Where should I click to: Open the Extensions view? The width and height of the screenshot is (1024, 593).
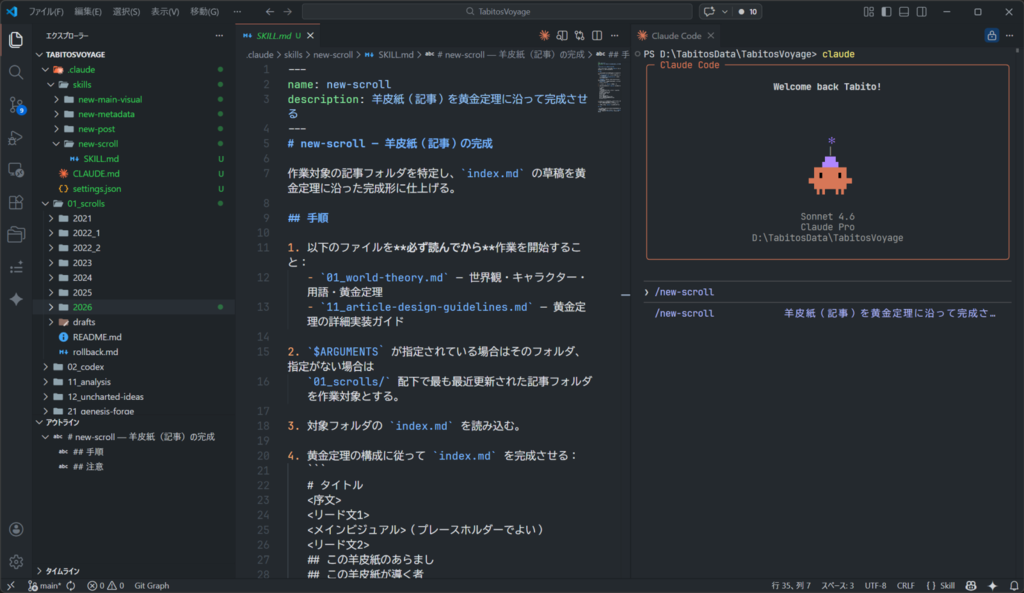16,202
